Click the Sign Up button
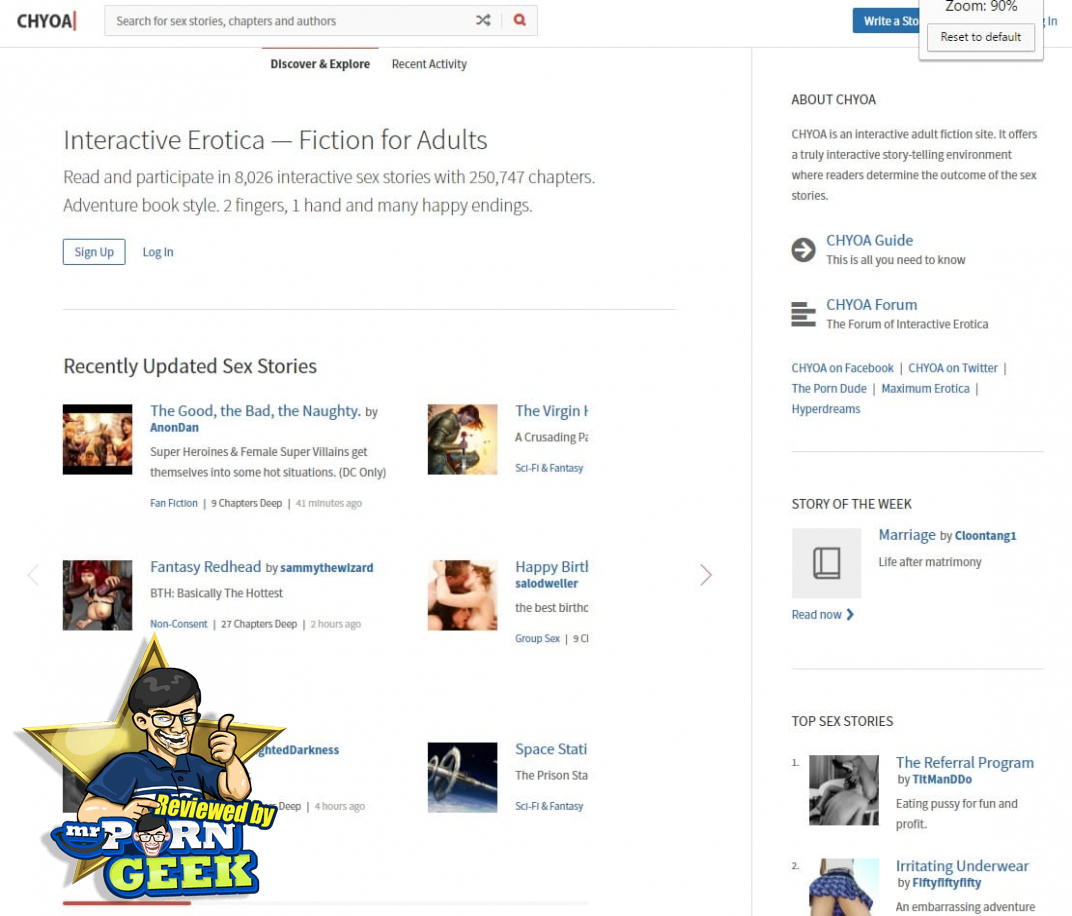1072x916 pixels. (94, 252)
